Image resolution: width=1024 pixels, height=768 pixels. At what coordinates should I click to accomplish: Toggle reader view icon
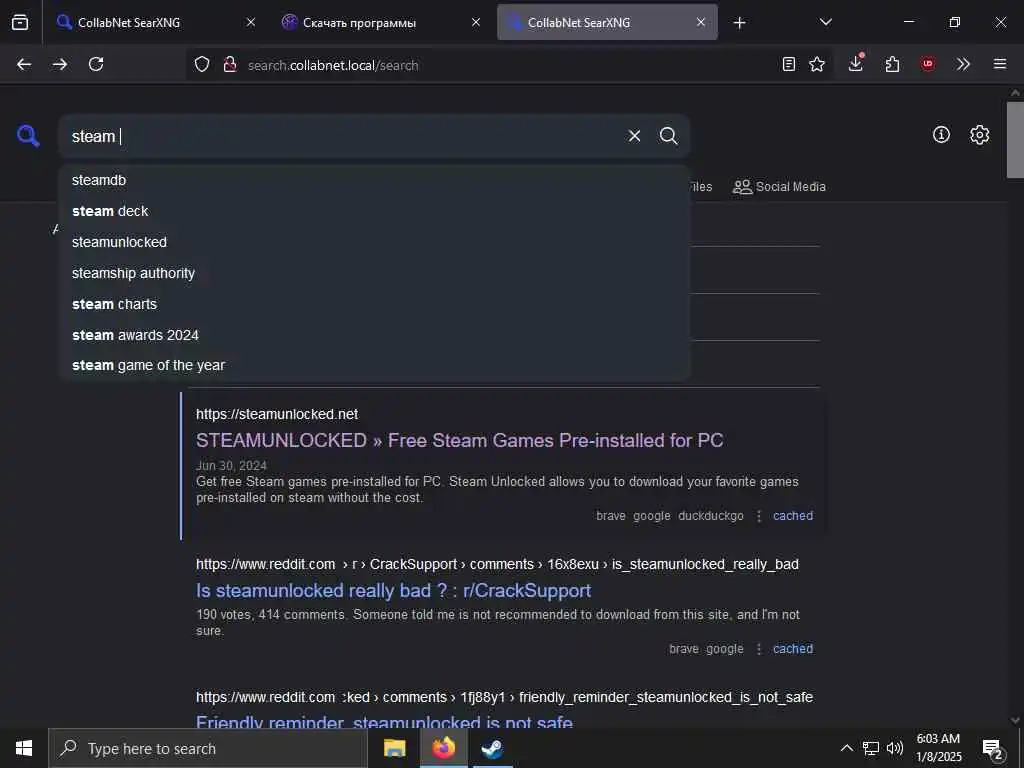[789, 64]
